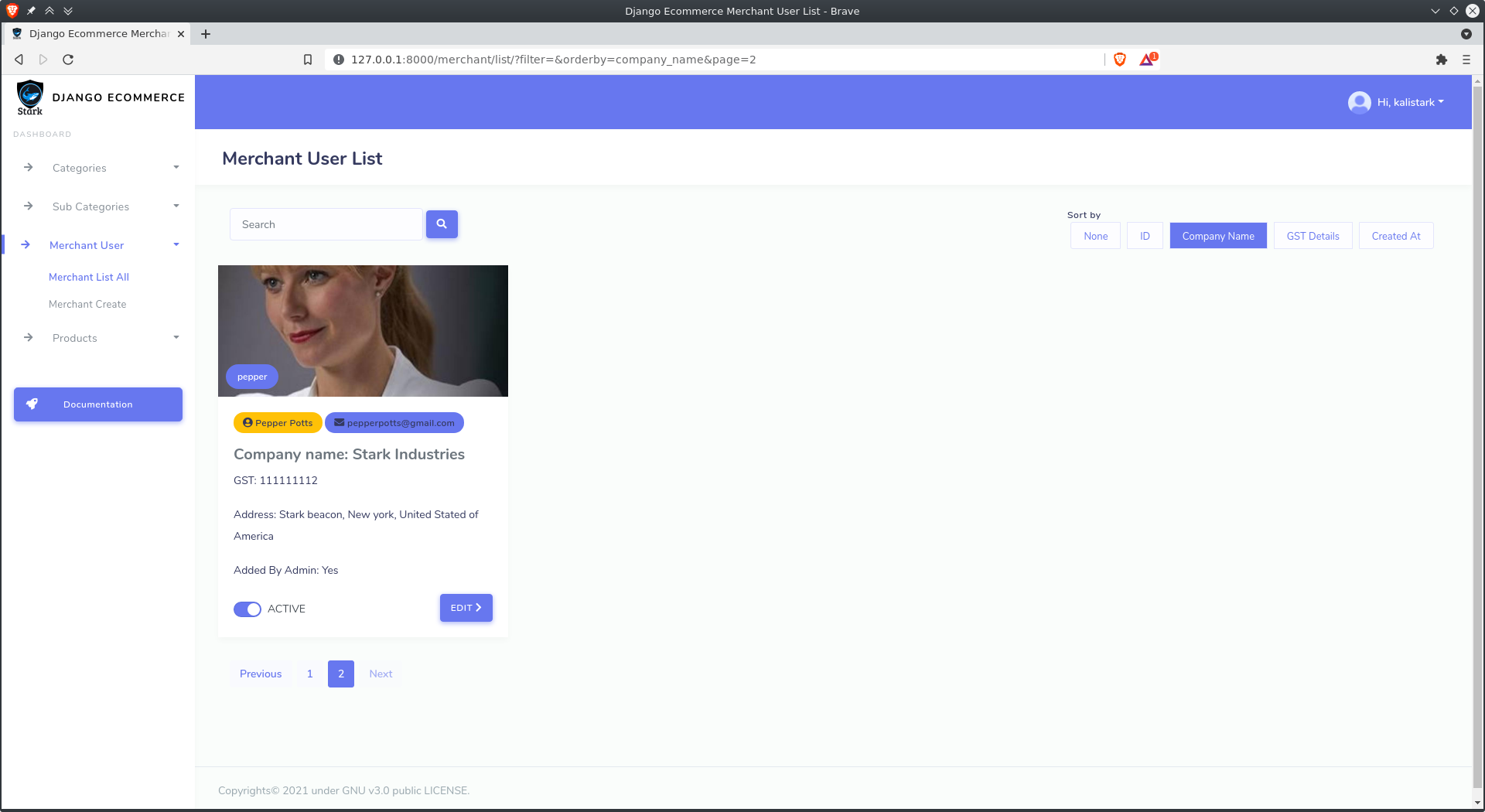Viewport: 1485px width, 812px height.
Task: Go to pagination page 1
Action: [x=309, y=674]
